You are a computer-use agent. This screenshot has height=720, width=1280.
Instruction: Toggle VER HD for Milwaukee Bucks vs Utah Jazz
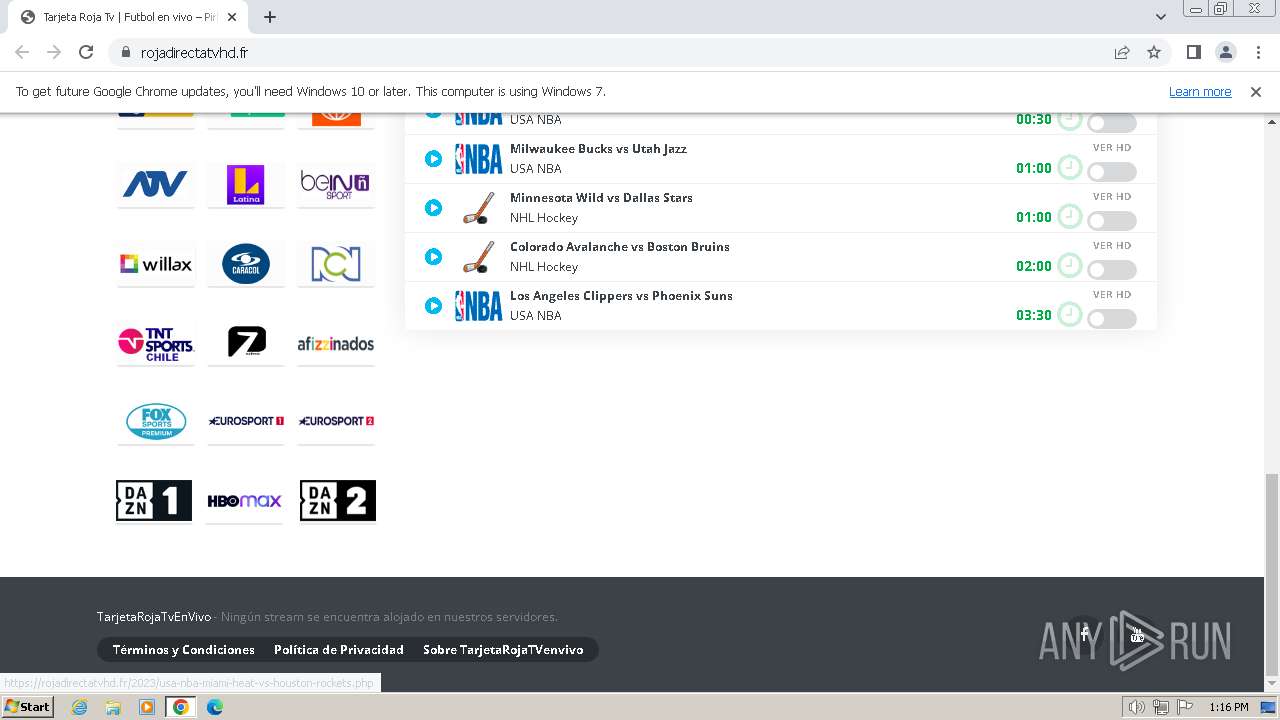coord(1112,172)
